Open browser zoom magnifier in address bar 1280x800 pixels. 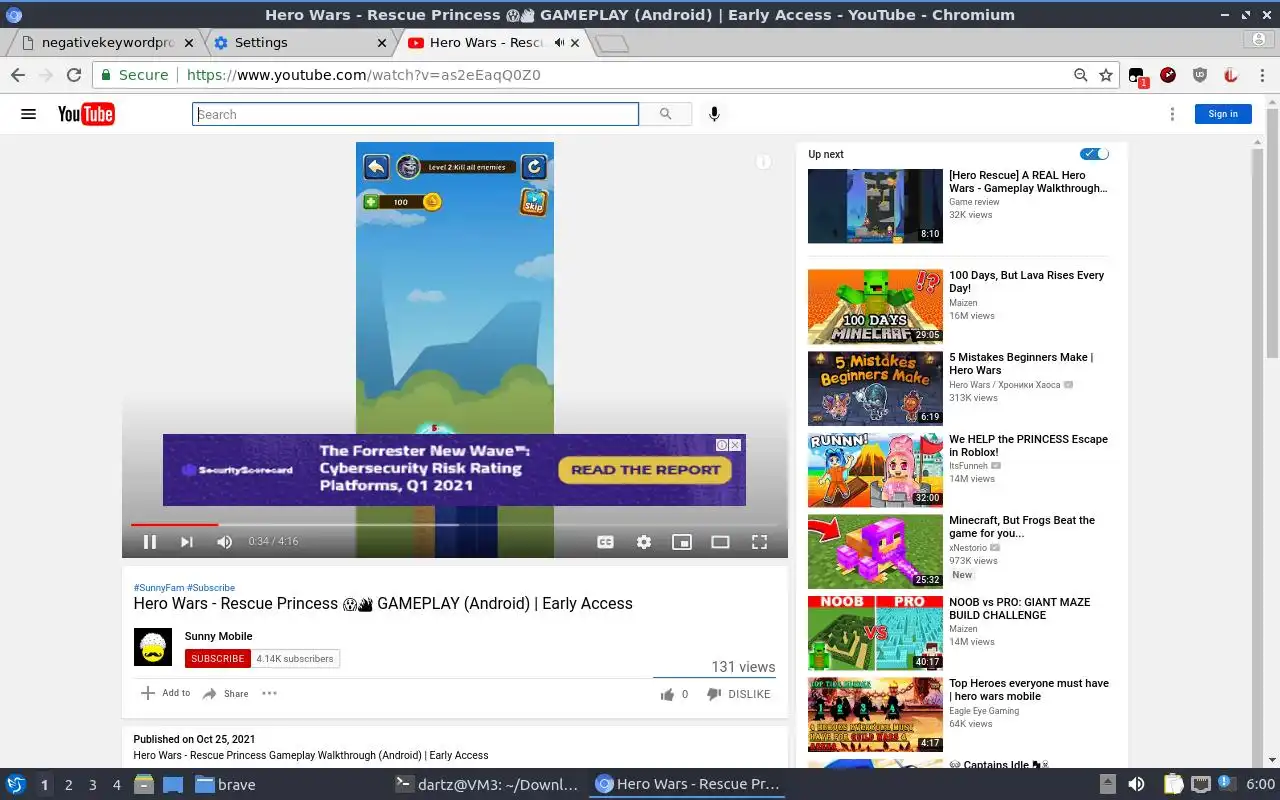coord(1081,75)
